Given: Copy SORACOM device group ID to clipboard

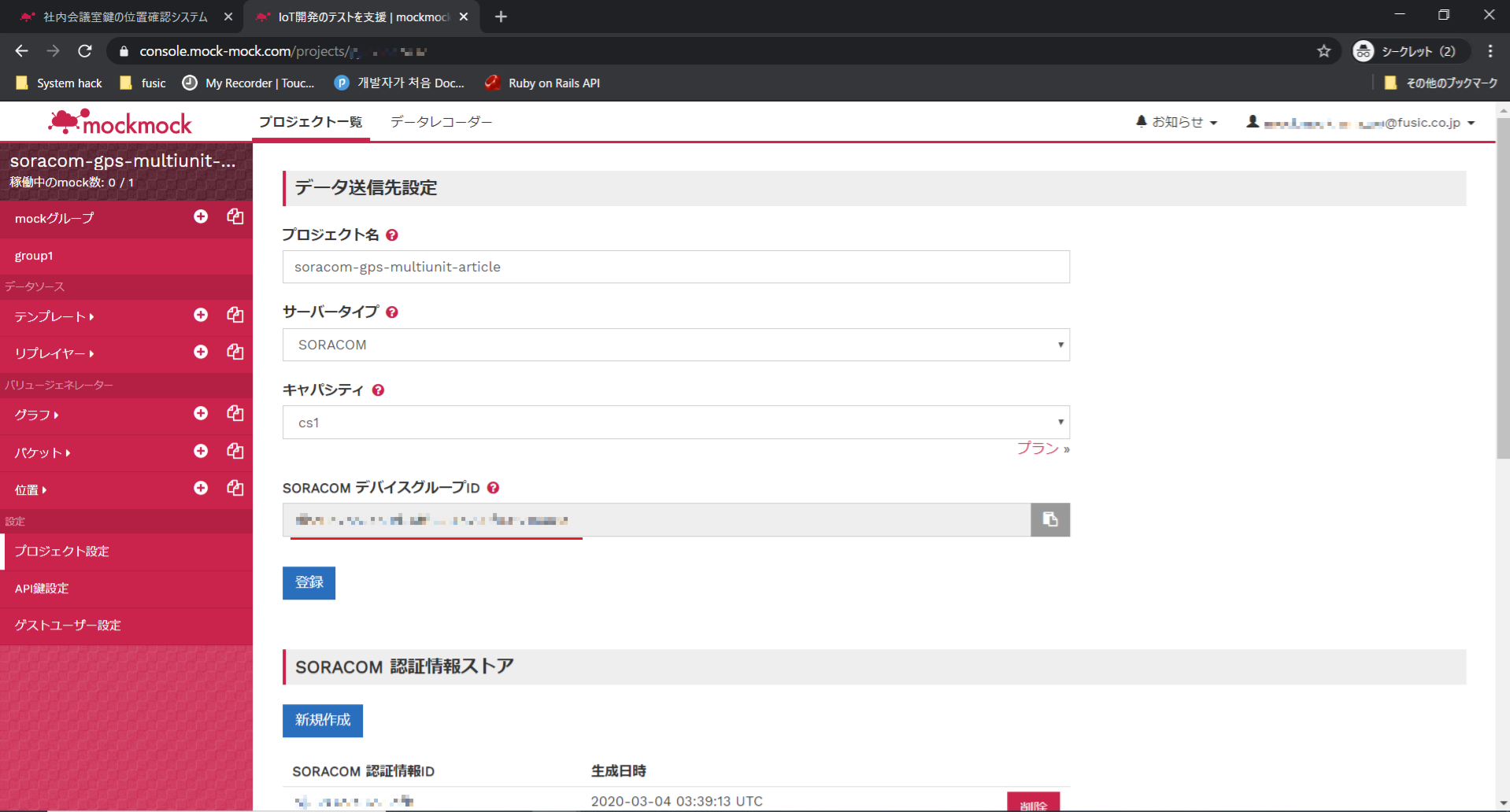Looking at the screenshot, I should pyautogui.click(x=1049, y=519).
